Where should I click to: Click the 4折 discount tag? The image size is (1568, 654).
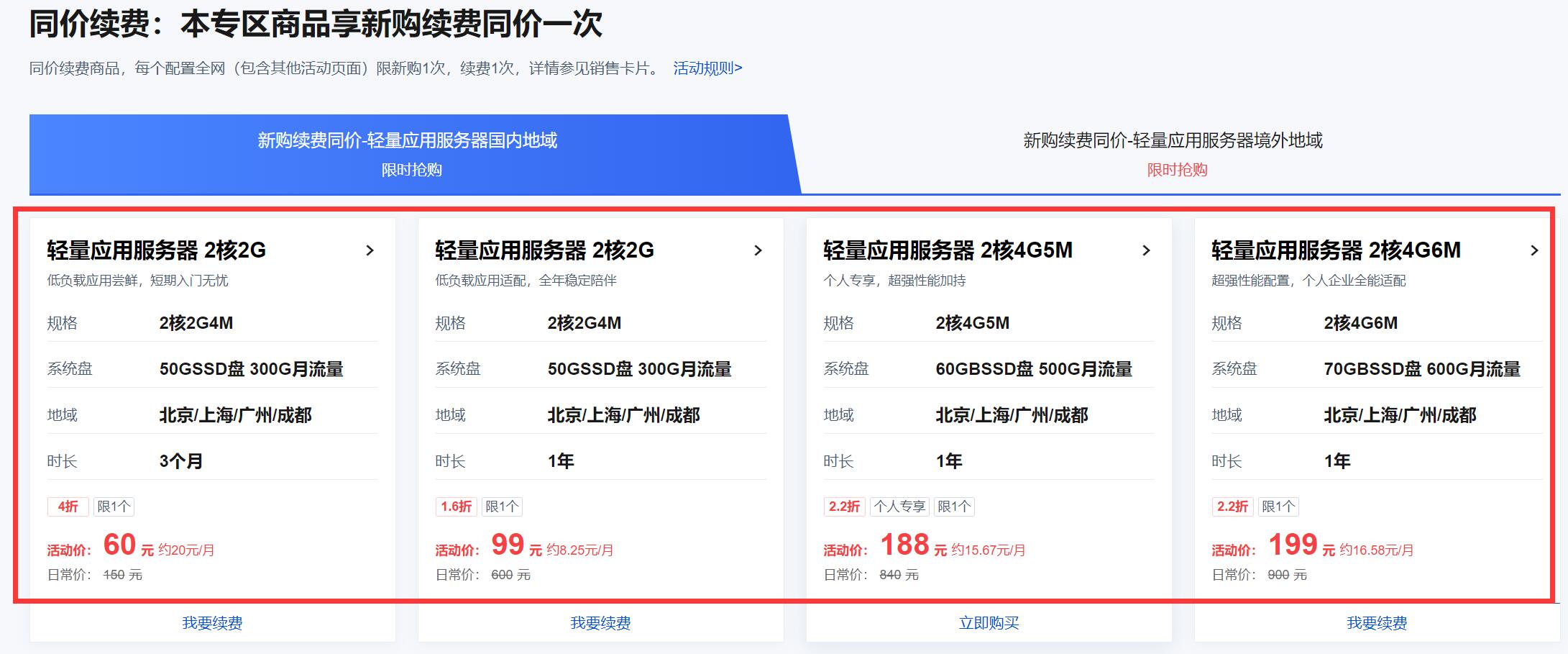pos(68,507)
